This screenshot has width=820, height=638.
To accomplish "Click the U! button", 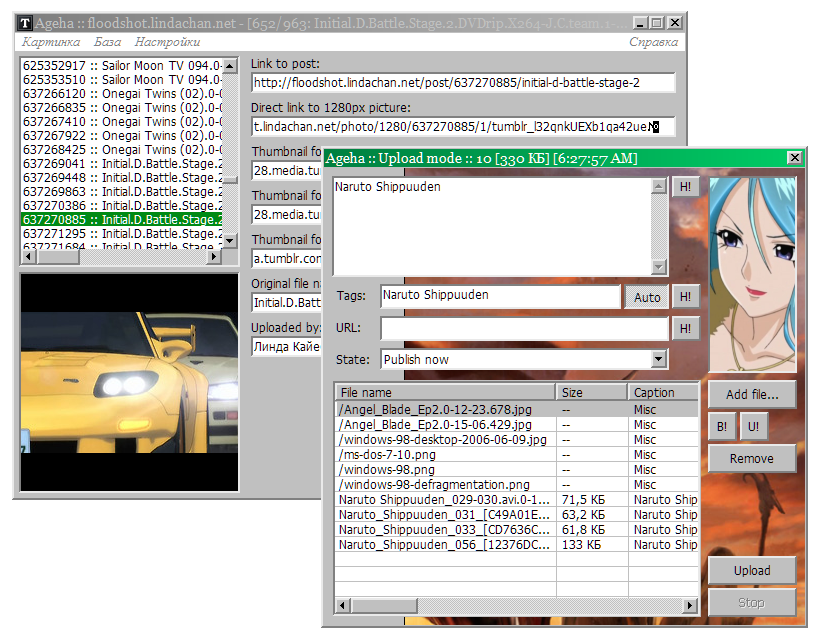I will pyautogui.click(x=754, y=426).
